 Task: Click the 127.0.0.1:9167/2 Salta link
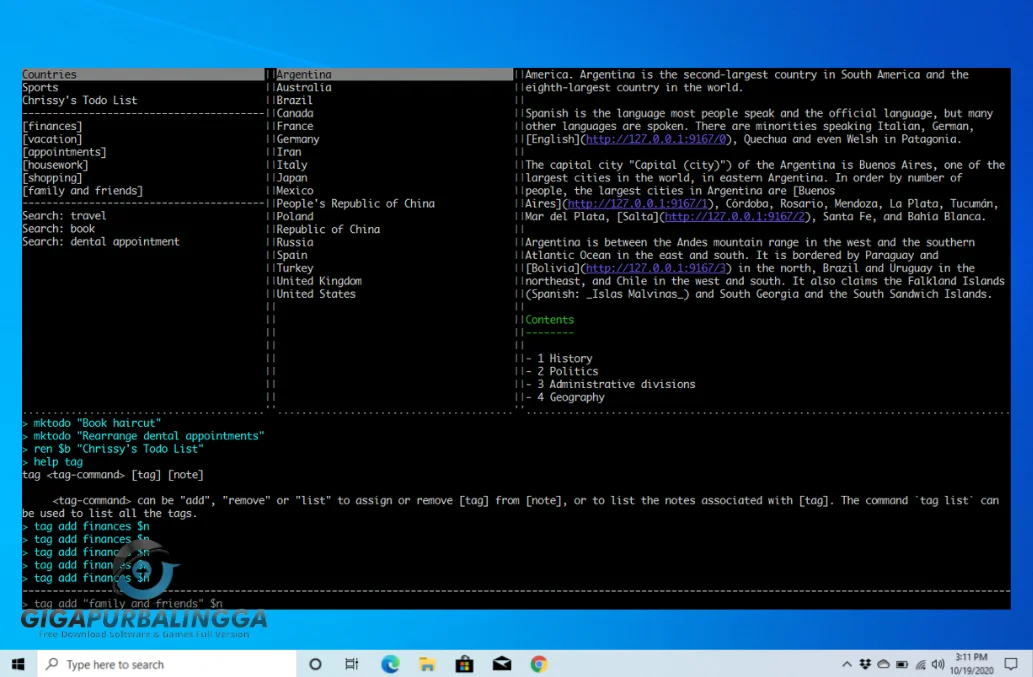coord(735,217)
